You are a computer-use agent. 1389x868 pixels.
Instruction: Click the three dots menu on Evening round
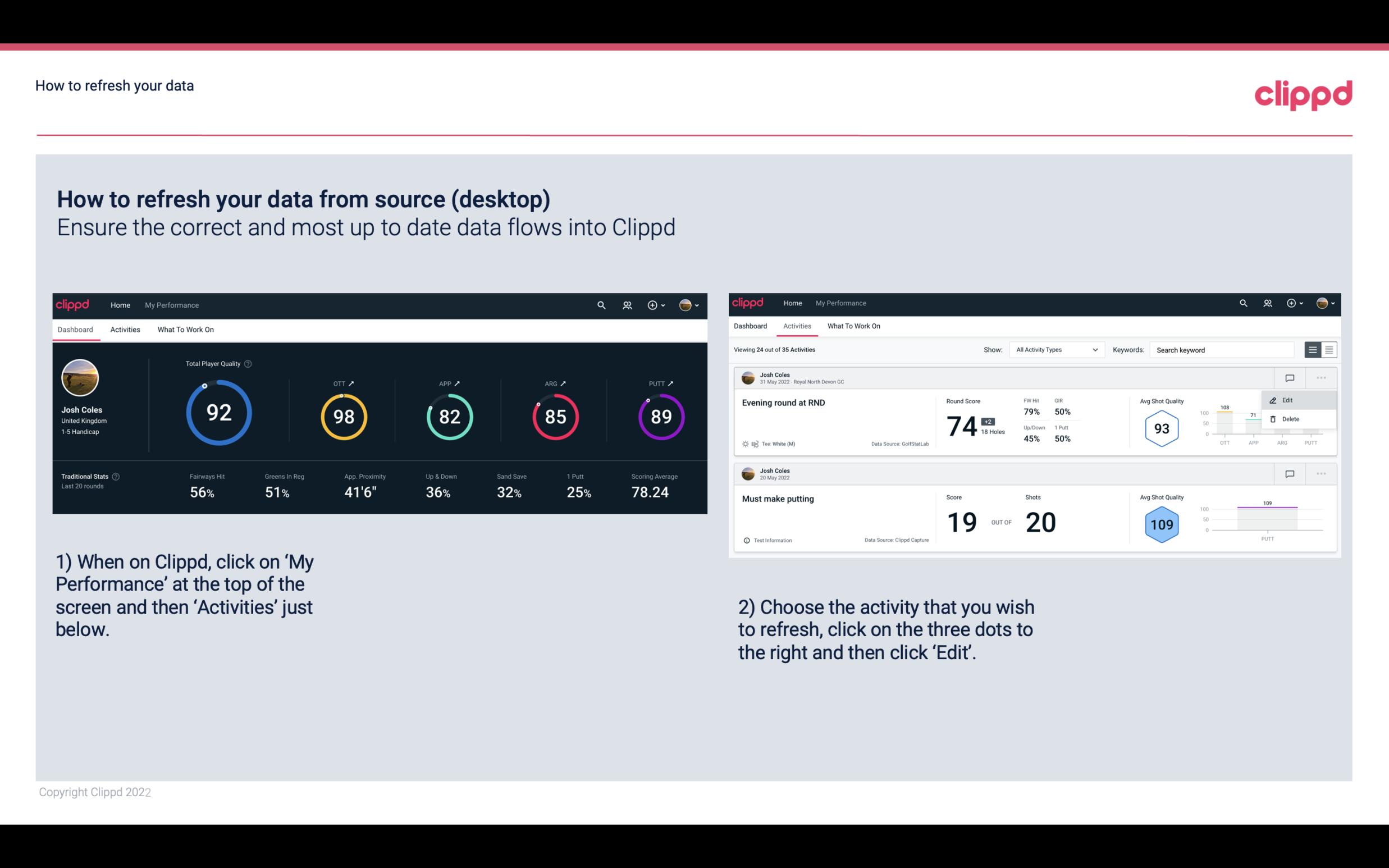(1321, 377)
